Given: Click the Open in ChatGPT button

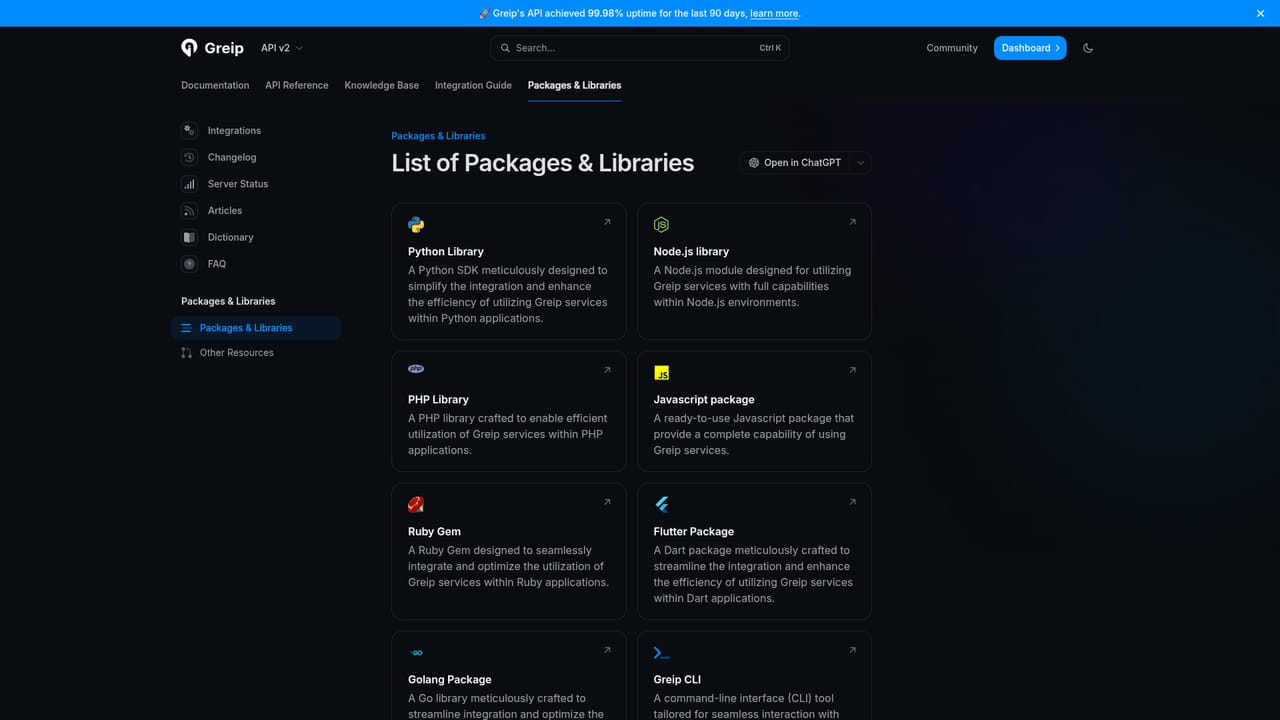Looking at the screenshot, I should pyautogui.click(x=795, y=163).
